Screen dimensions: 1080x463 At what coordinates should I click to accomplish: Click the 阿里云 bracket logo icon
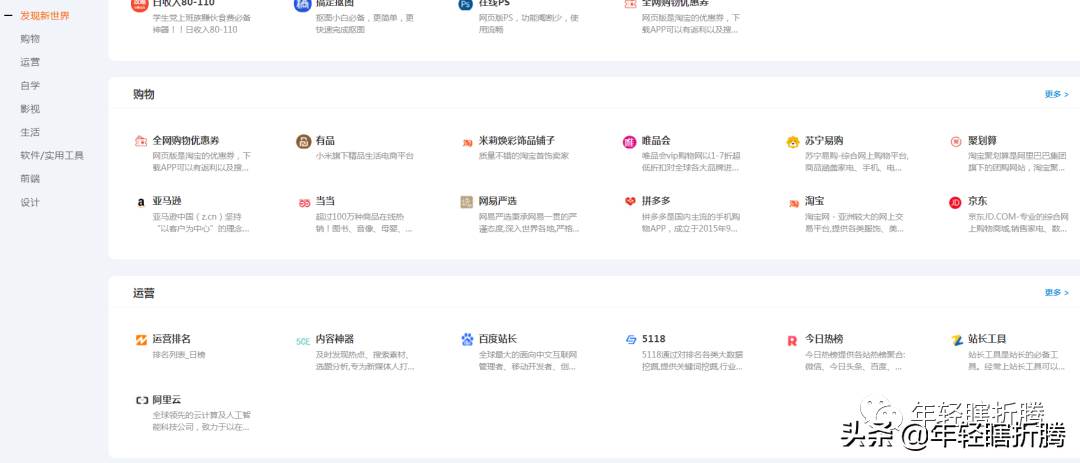tap(141, 400)
